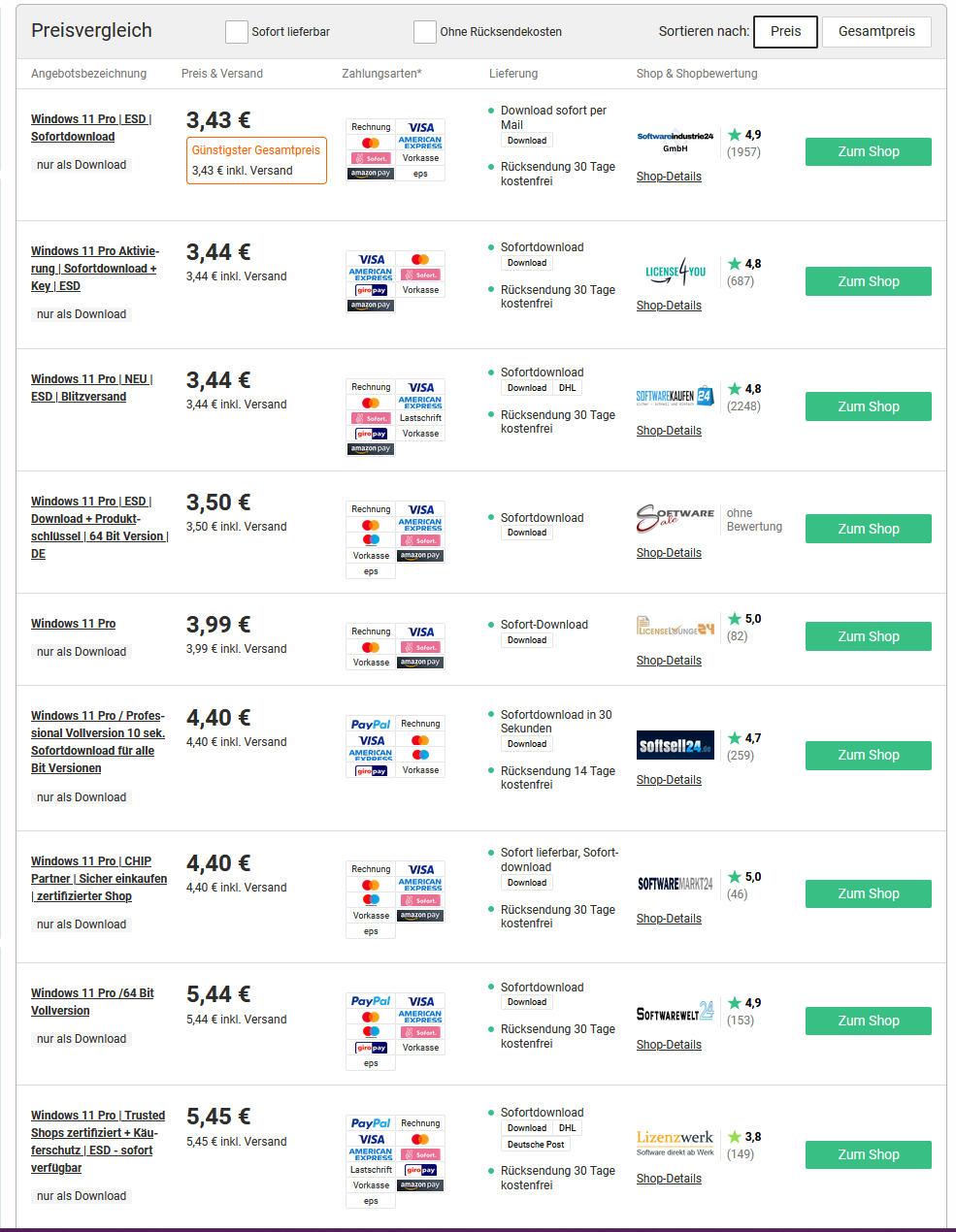The image size is (956, 1232).
Task: Click the Softwarewelt24 shop logo
Action: point(676,1012)
